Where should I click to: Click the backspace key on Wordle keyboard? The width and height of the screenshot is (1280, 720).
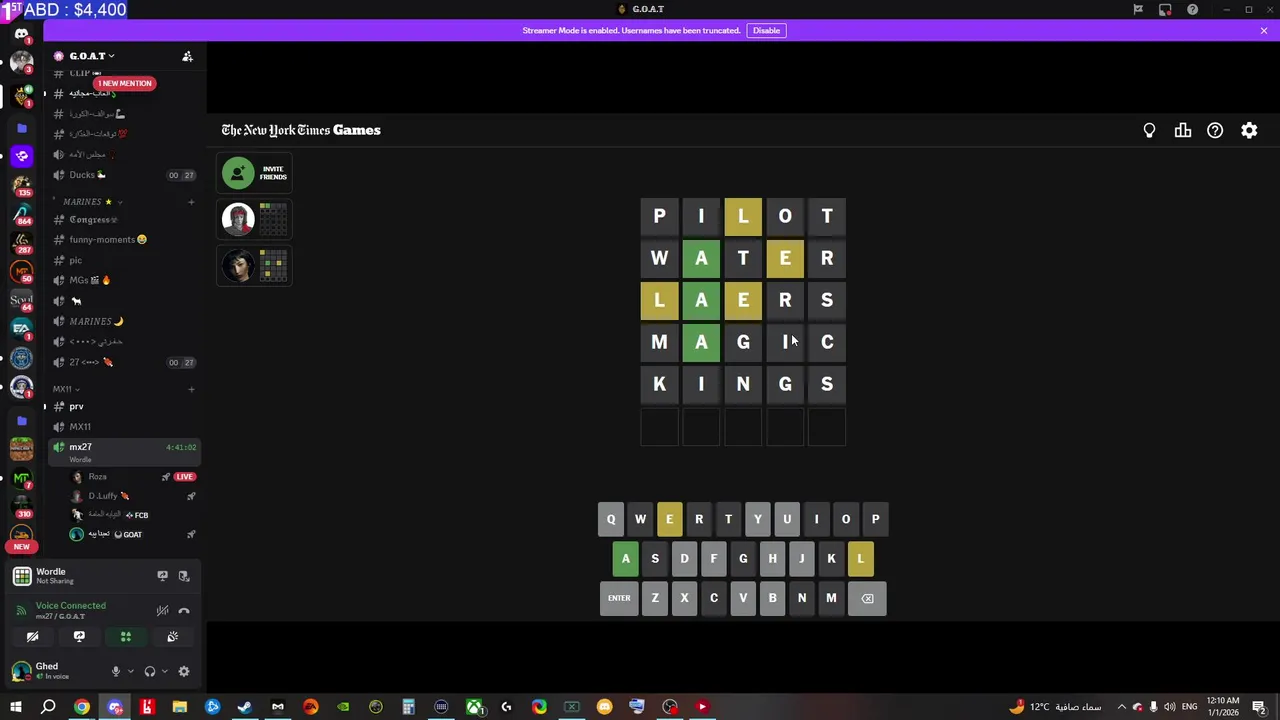pos(867,598)
